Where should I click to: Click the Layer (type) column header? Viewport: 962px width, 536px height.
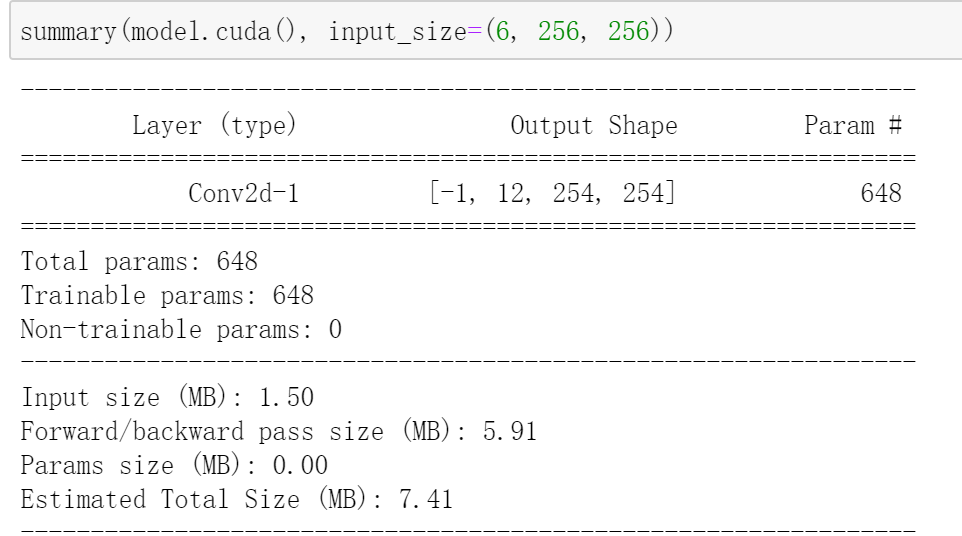tap(214, 126)
